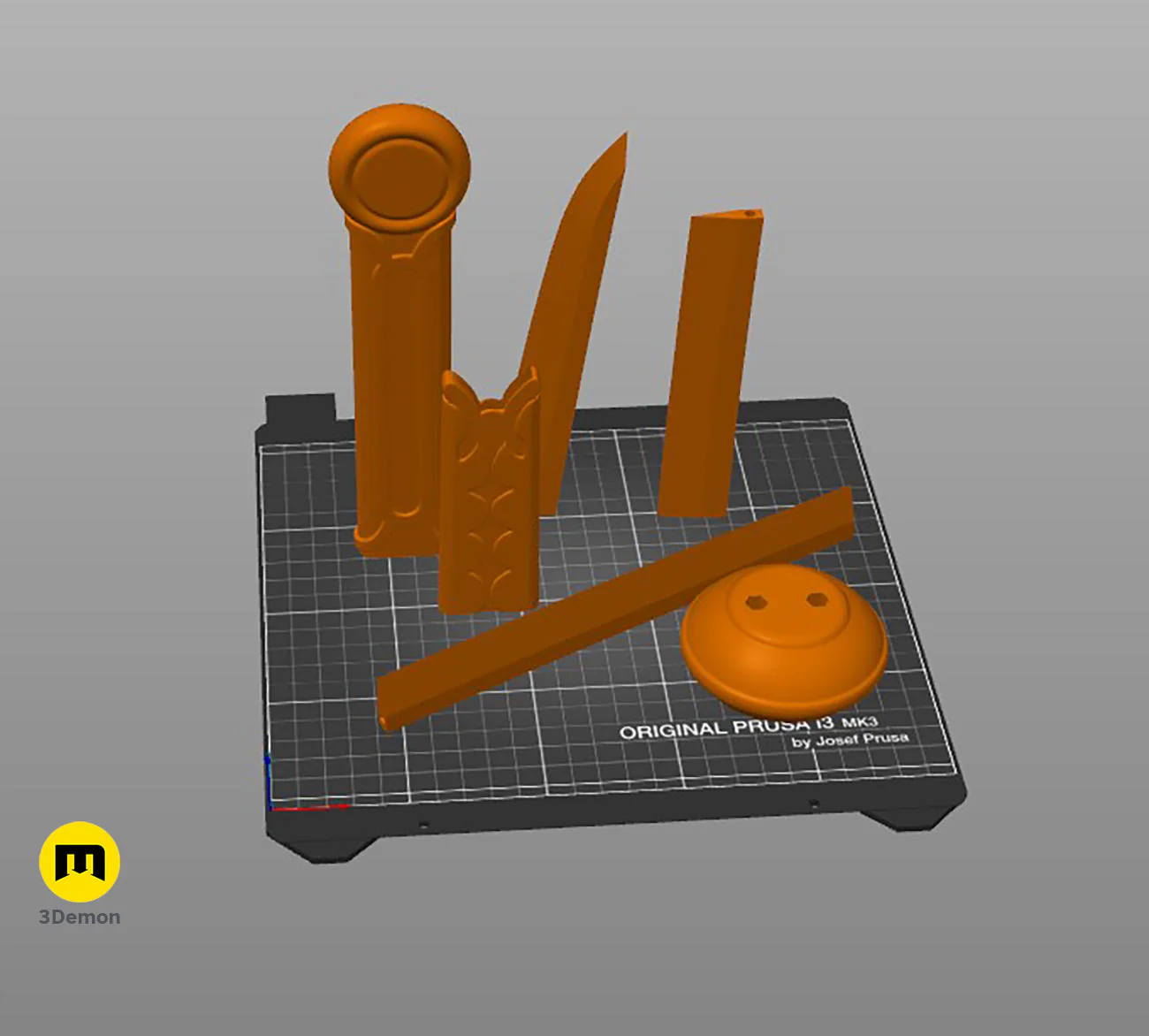Click the left hexagonal hole on dome
Screen dimensions: 1149x1036
(756, 602)
